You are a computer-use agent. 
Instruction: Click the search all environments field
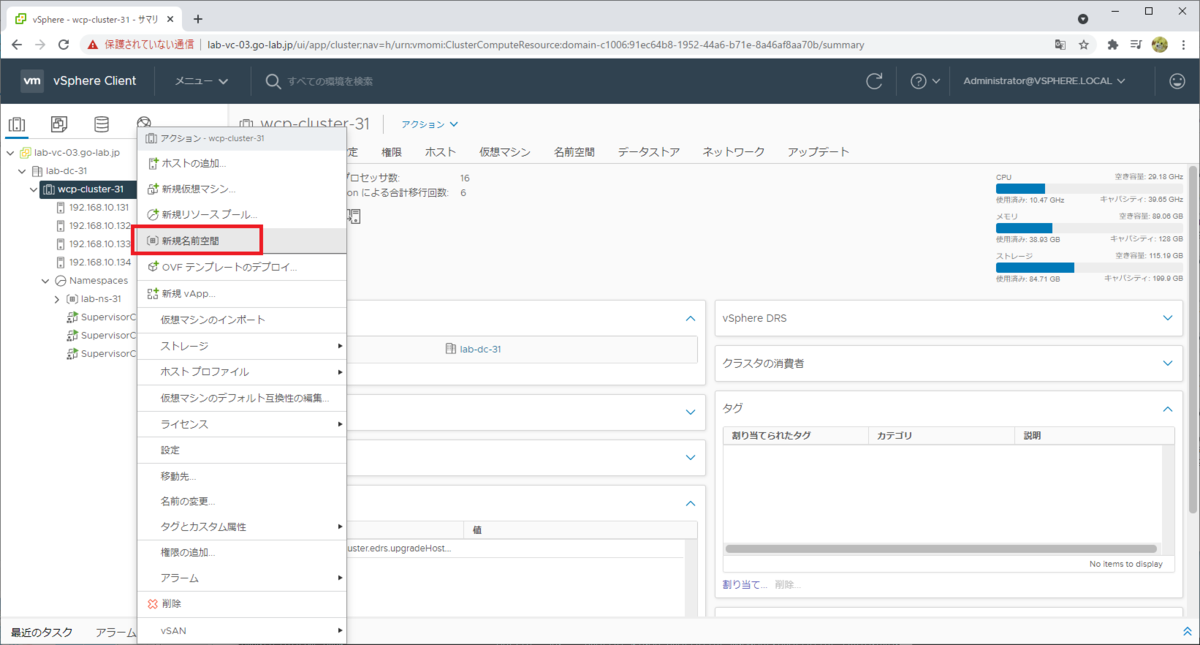(330, 81)
